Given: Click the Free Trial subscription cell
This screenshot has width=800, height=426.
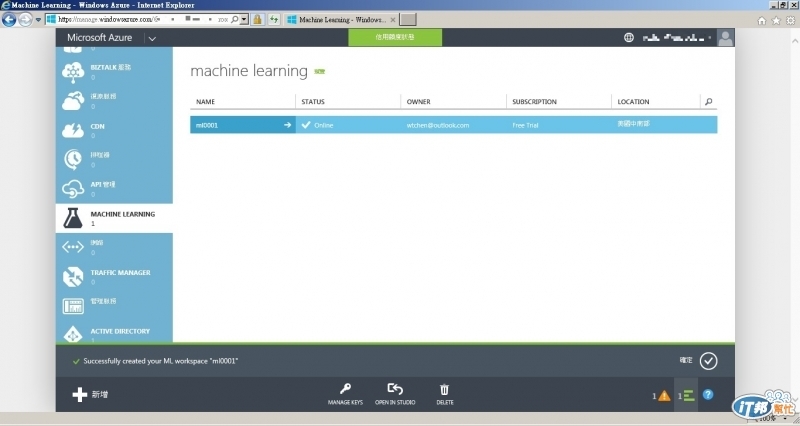Looking at the screenshot, I should (x=559, y=125).
